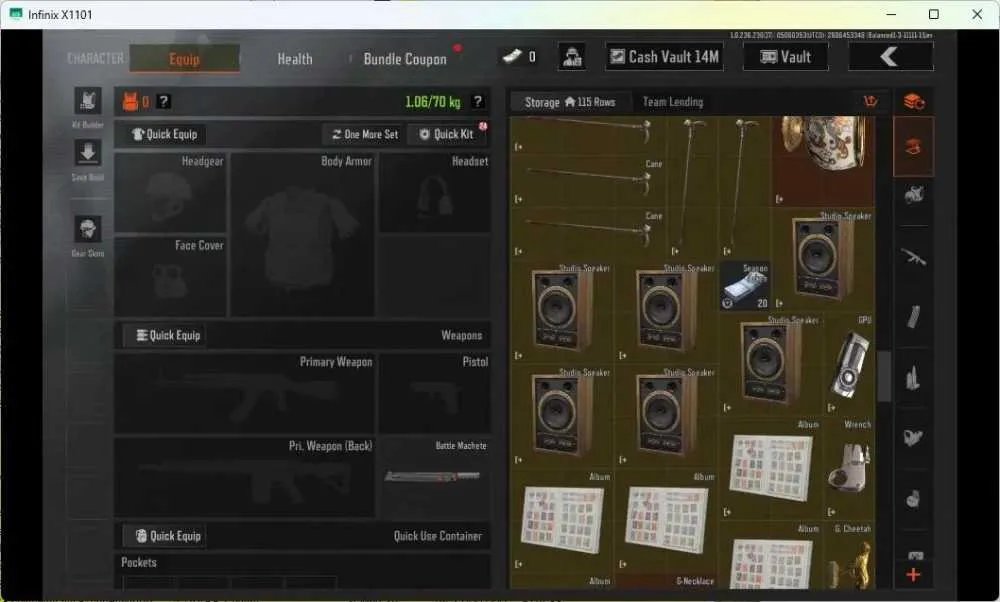The height and width of the screenshot is (602, 1000).
Task: Go back with the arrow button
Action: (890, 57)
